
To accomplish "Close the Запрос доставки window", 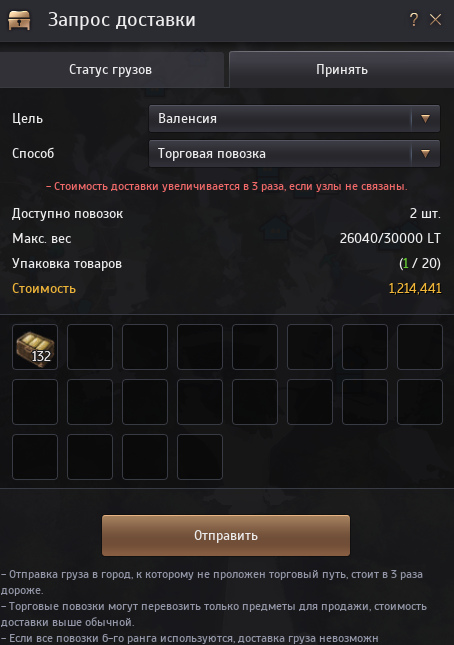I will coord(435,20).
